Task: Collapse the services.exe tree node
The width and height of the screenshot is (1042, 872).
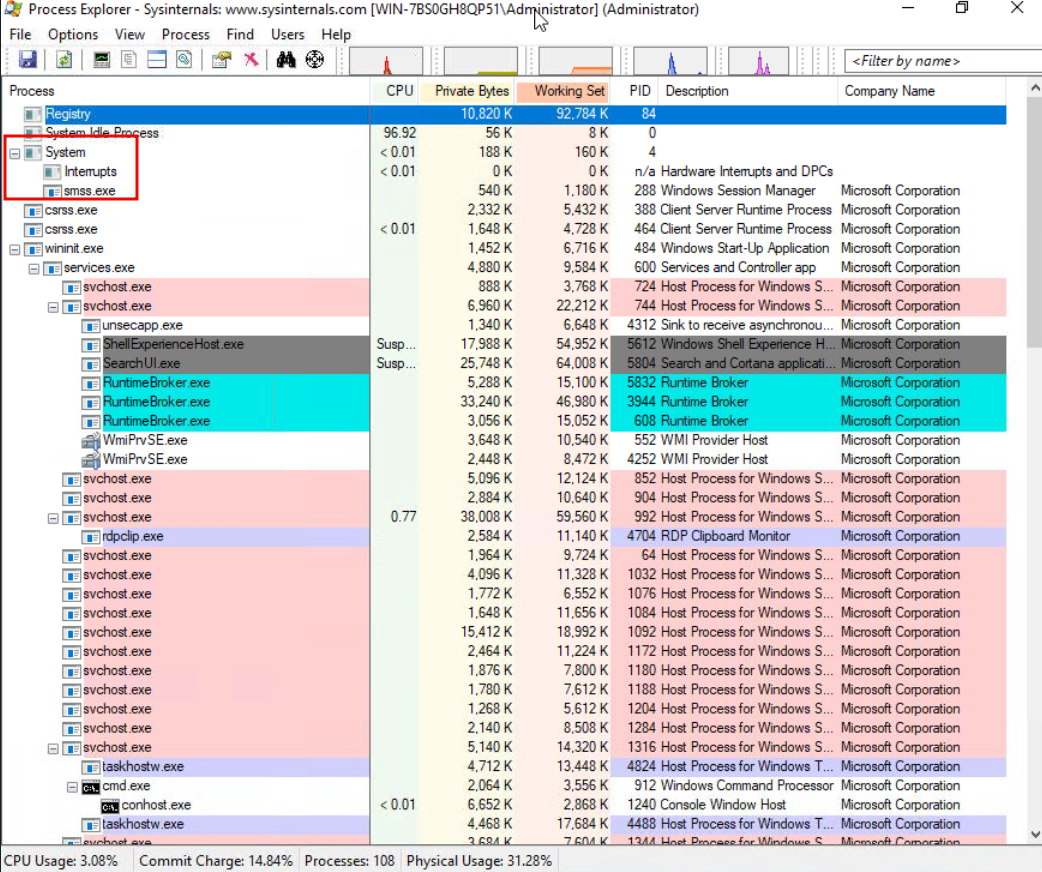Action: point(34,268)
